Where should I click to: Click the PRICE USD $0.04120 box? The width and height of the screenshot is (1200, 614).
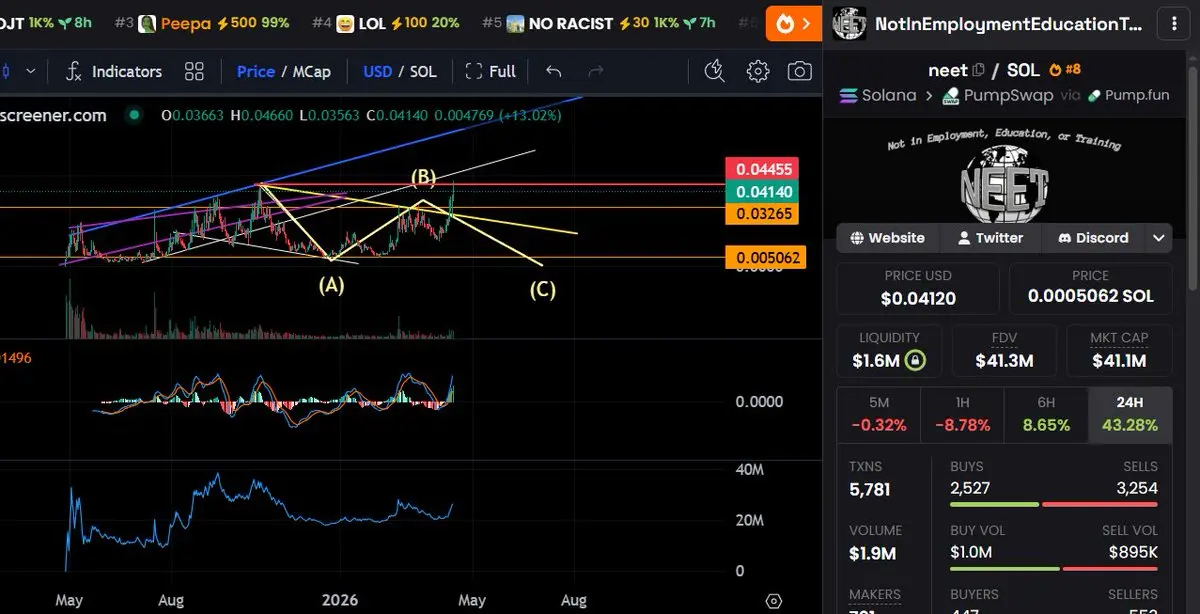click(x=918, y=288)
